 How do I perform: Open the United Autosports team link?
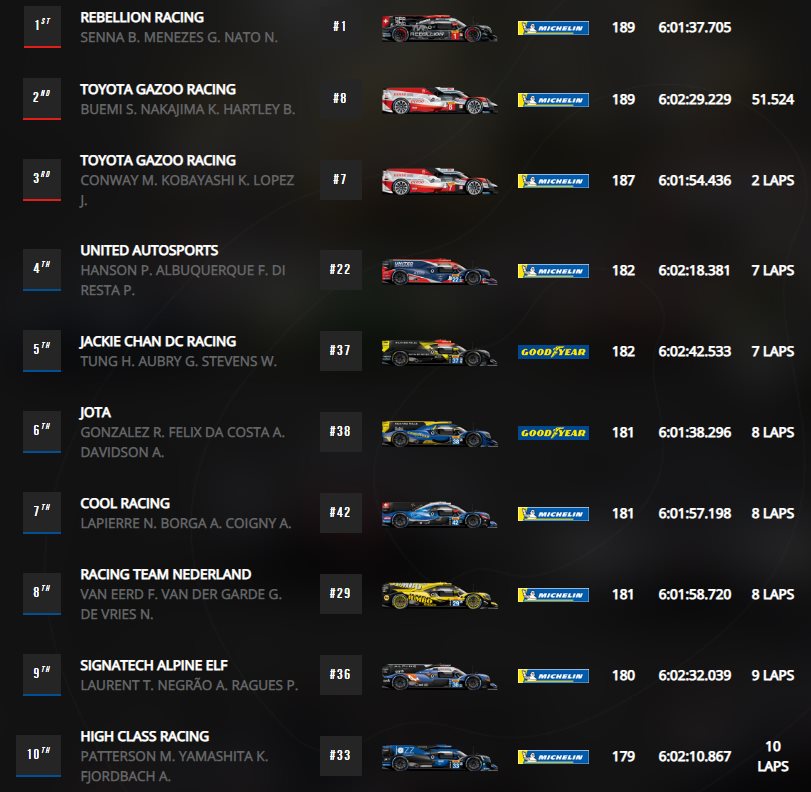click(x=149, y=250)
